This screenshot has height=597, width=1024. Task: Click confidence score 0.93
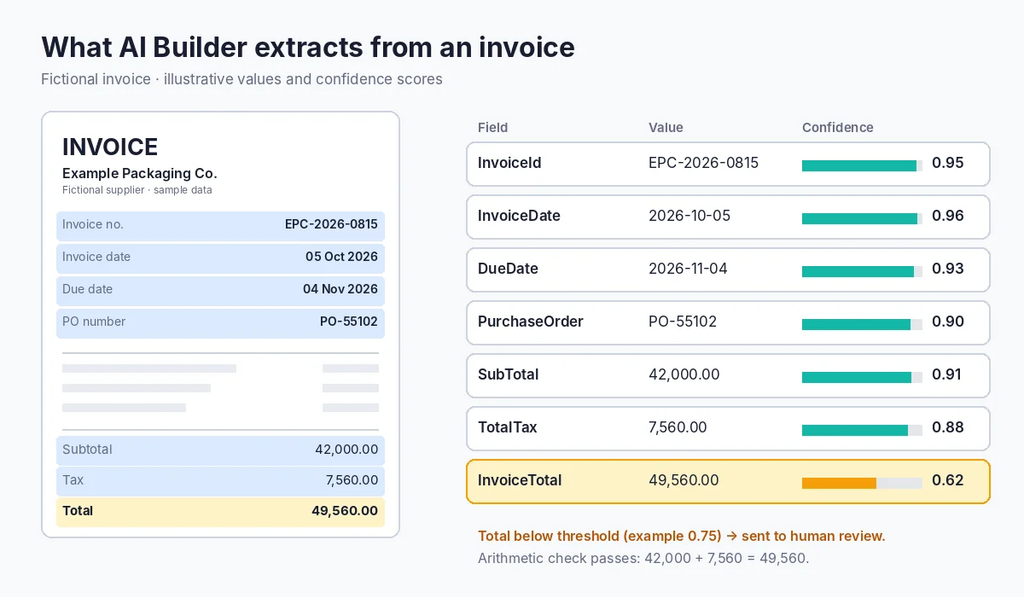[x=948, y=268]
